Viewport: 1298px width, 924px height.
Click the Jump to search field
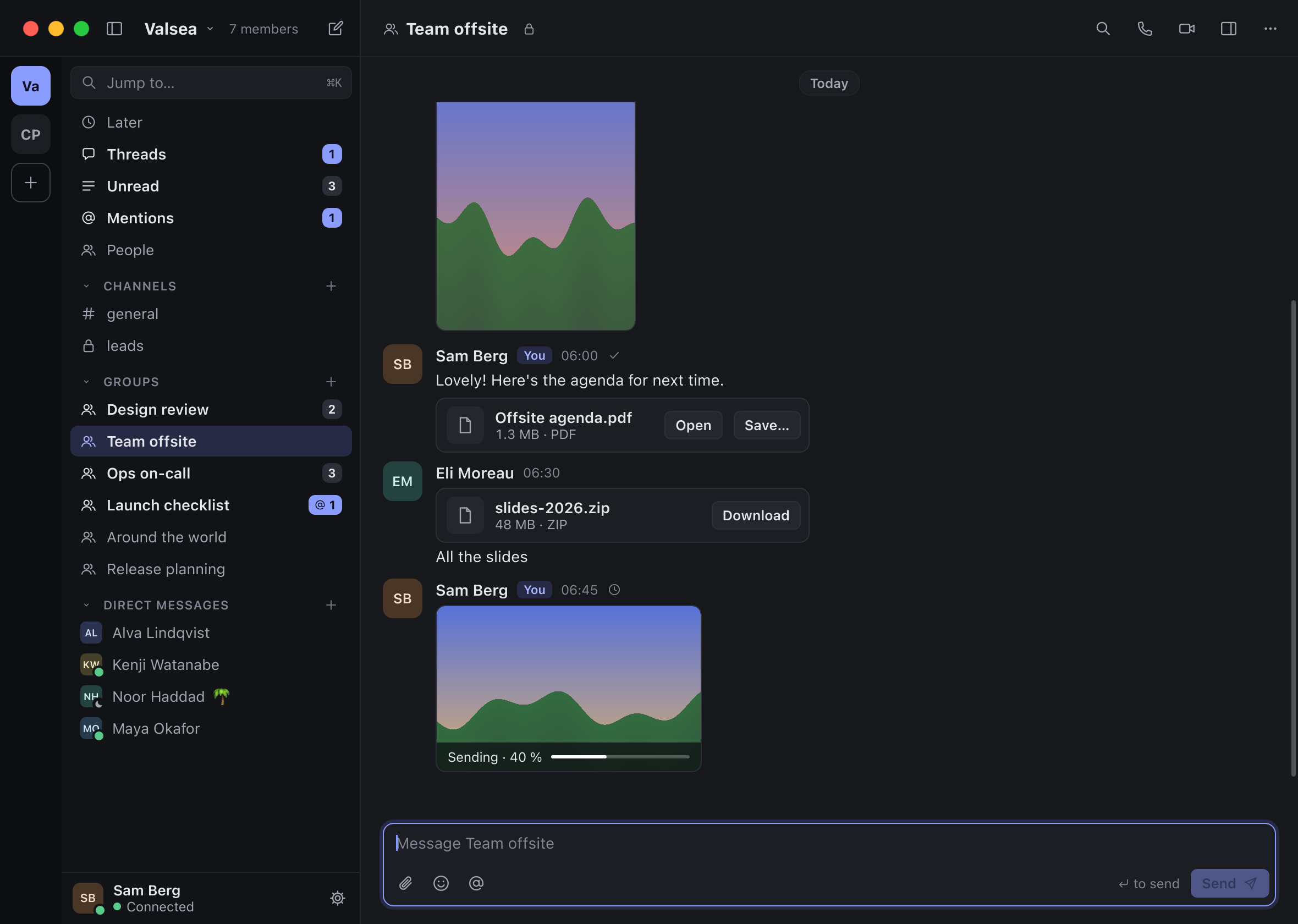pyautogui.click(x=211, y=83)
